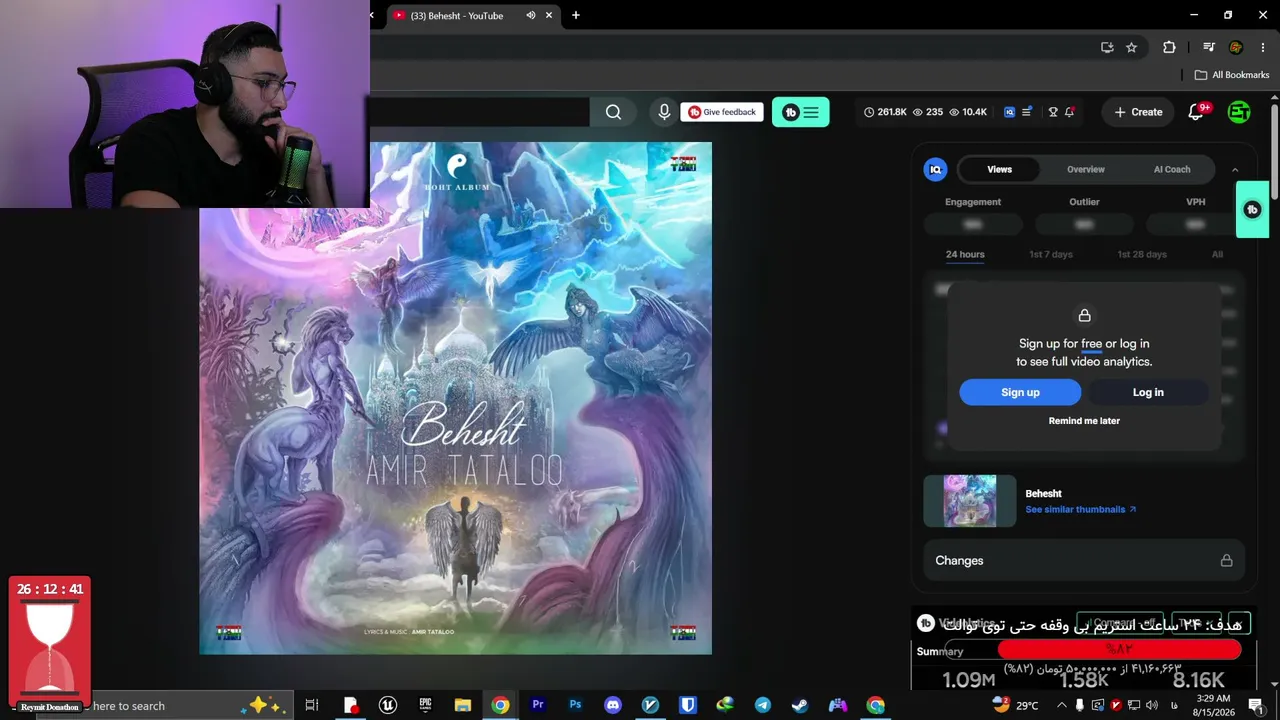Click the page scrollbar up arrow
This screenshot has height=720, width=1280.
pos(1274,99)
